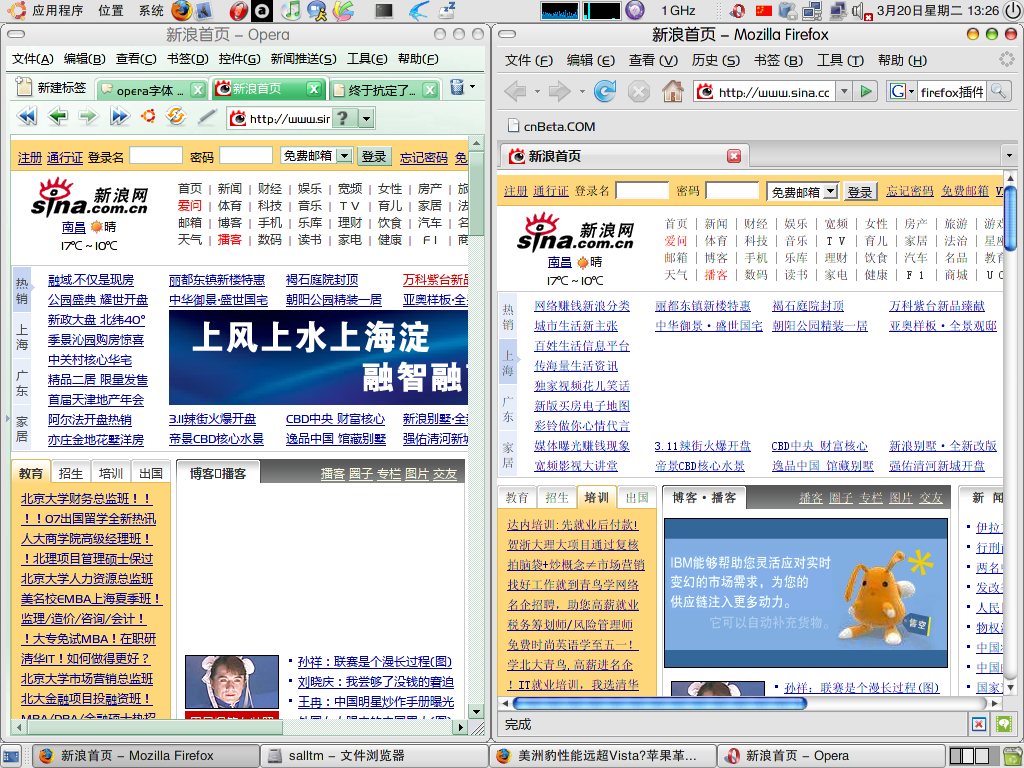Open Opera 文件(A) menu
This screenshot has width=1024, height=768.
click(x=33, y=59)
